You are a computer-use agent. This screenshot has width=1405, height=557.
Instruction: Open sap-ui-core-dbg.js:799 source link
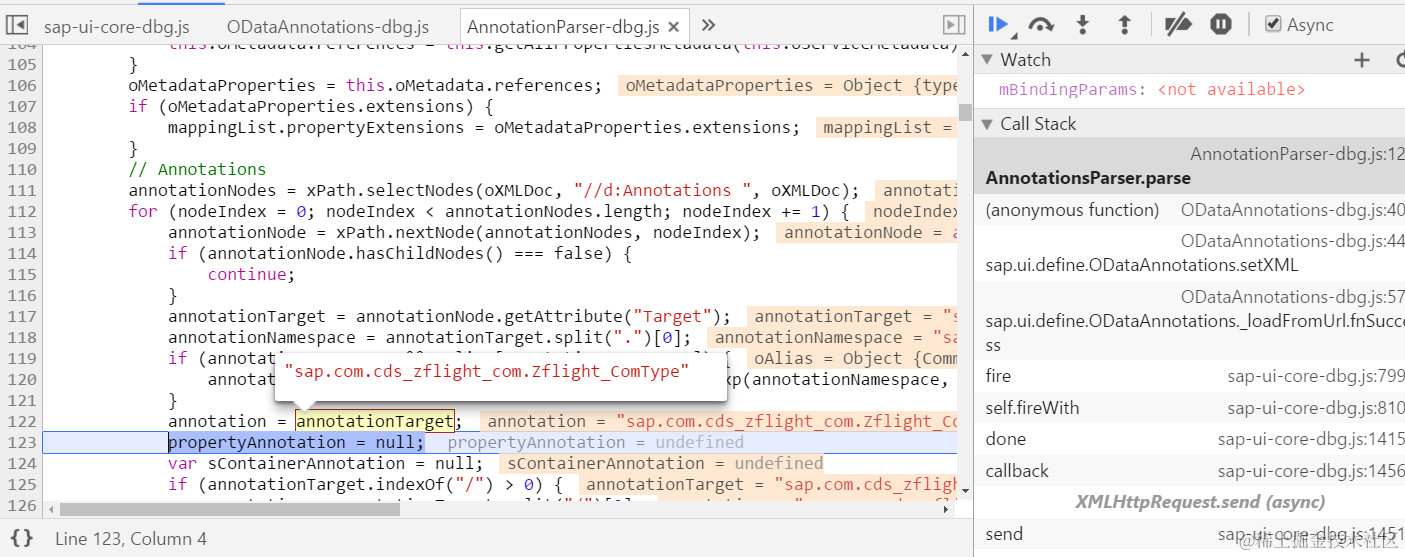pyautogui.click(x=1316, y=376)
